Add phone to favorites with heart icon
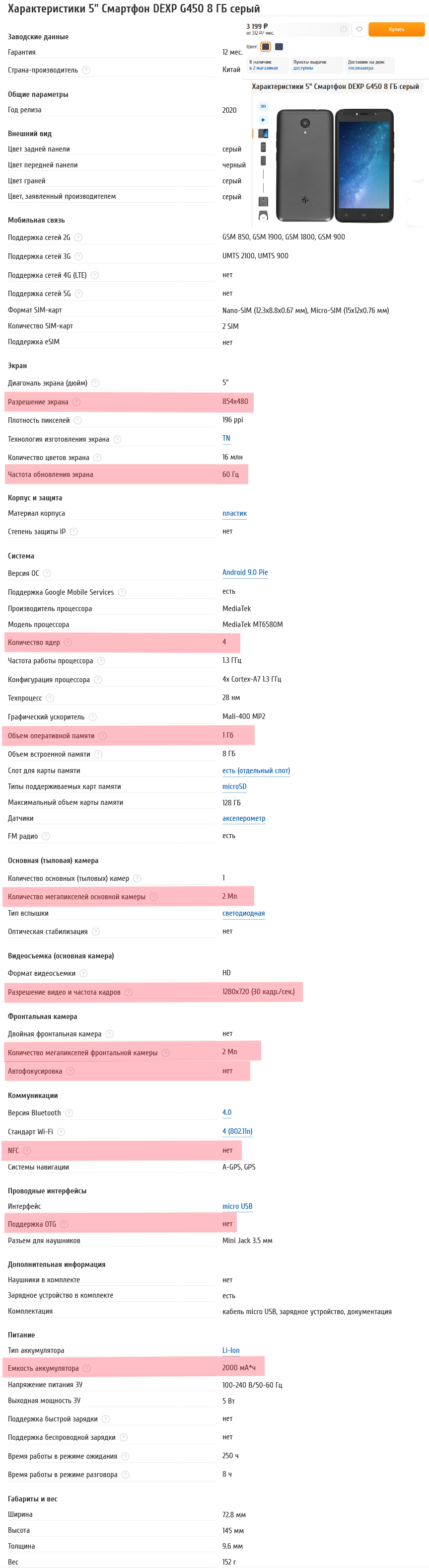 [359, 29]
